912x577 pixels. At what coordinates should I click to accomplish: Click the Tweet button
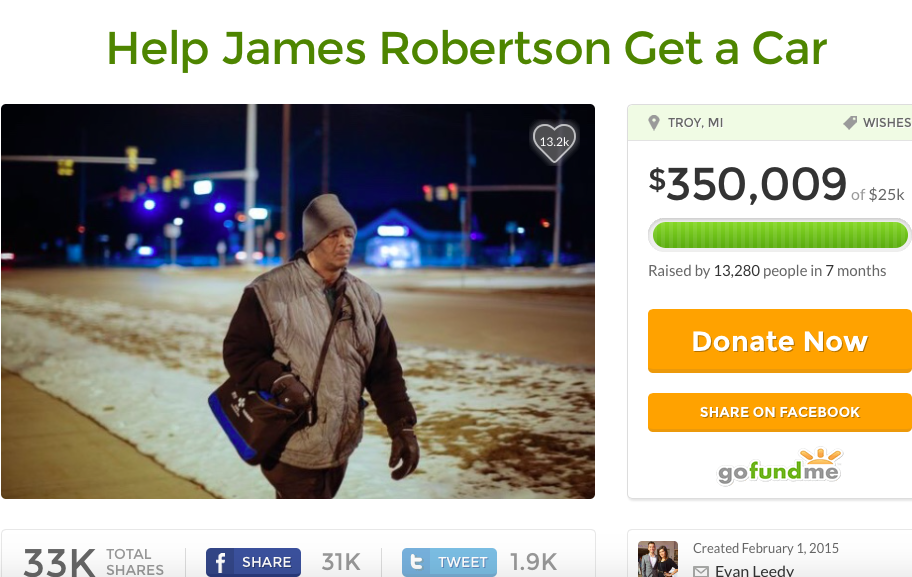pyautogui.click(x=450, y=562)
